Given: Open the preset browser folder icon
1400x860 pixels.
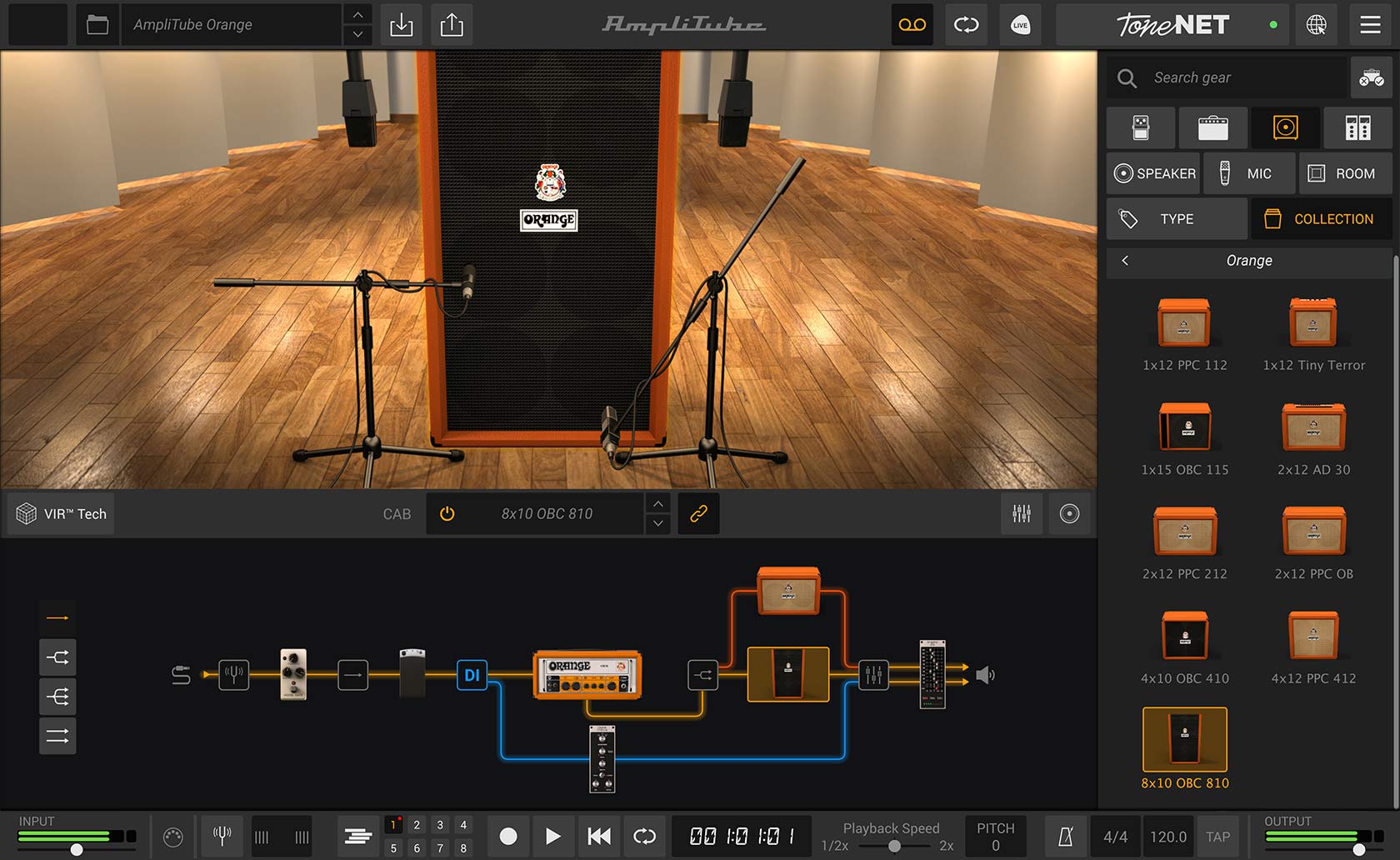Looking at the screenshot, I should (x=97, y=25).
